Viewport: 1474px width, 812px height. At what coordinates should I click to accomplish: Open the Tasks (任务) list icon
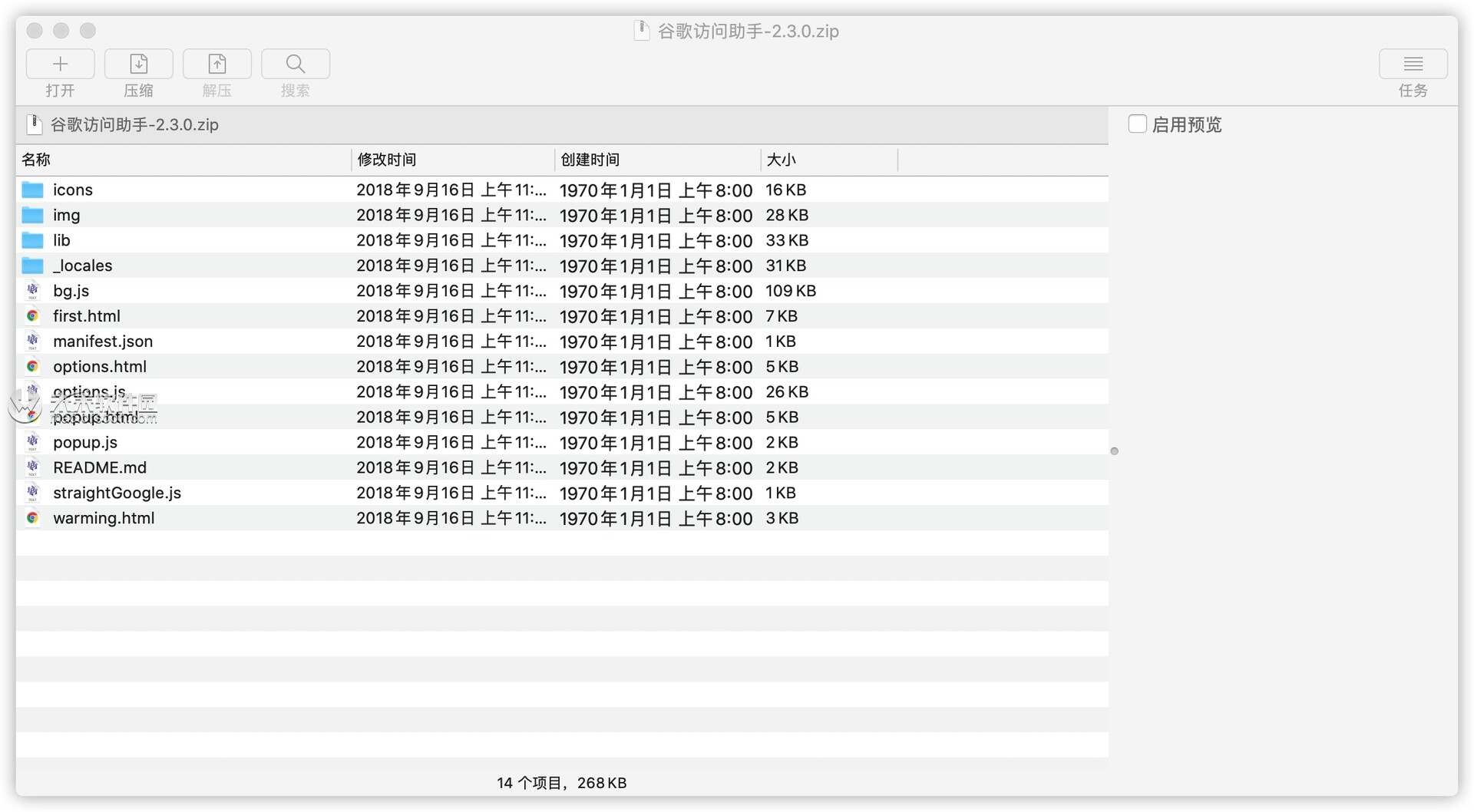point(1413,64)
